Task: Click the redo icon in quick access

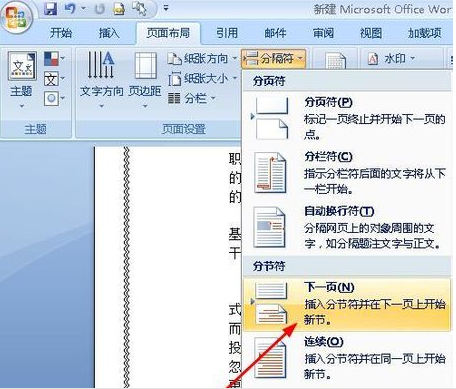Action: pyautogui.click(x=99, y=9)
